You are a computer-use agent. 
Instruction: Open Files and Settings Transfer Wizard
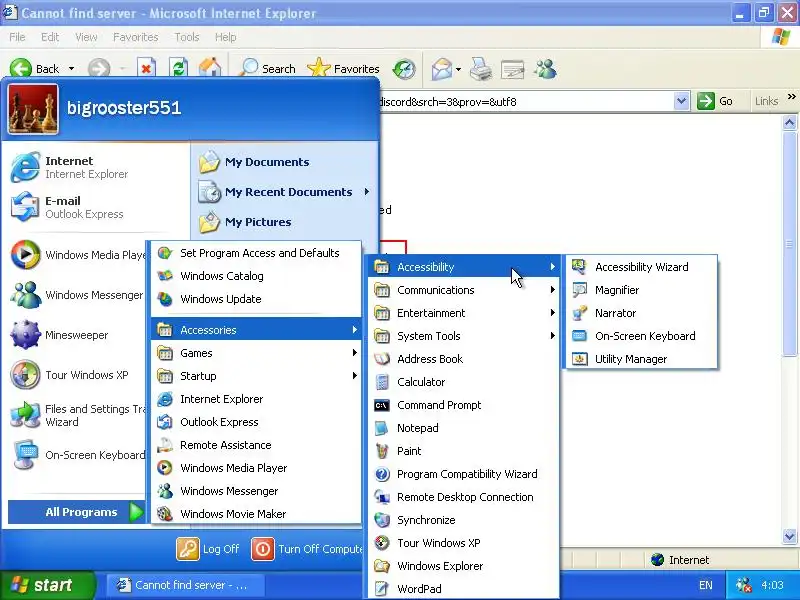pos(77,415)
